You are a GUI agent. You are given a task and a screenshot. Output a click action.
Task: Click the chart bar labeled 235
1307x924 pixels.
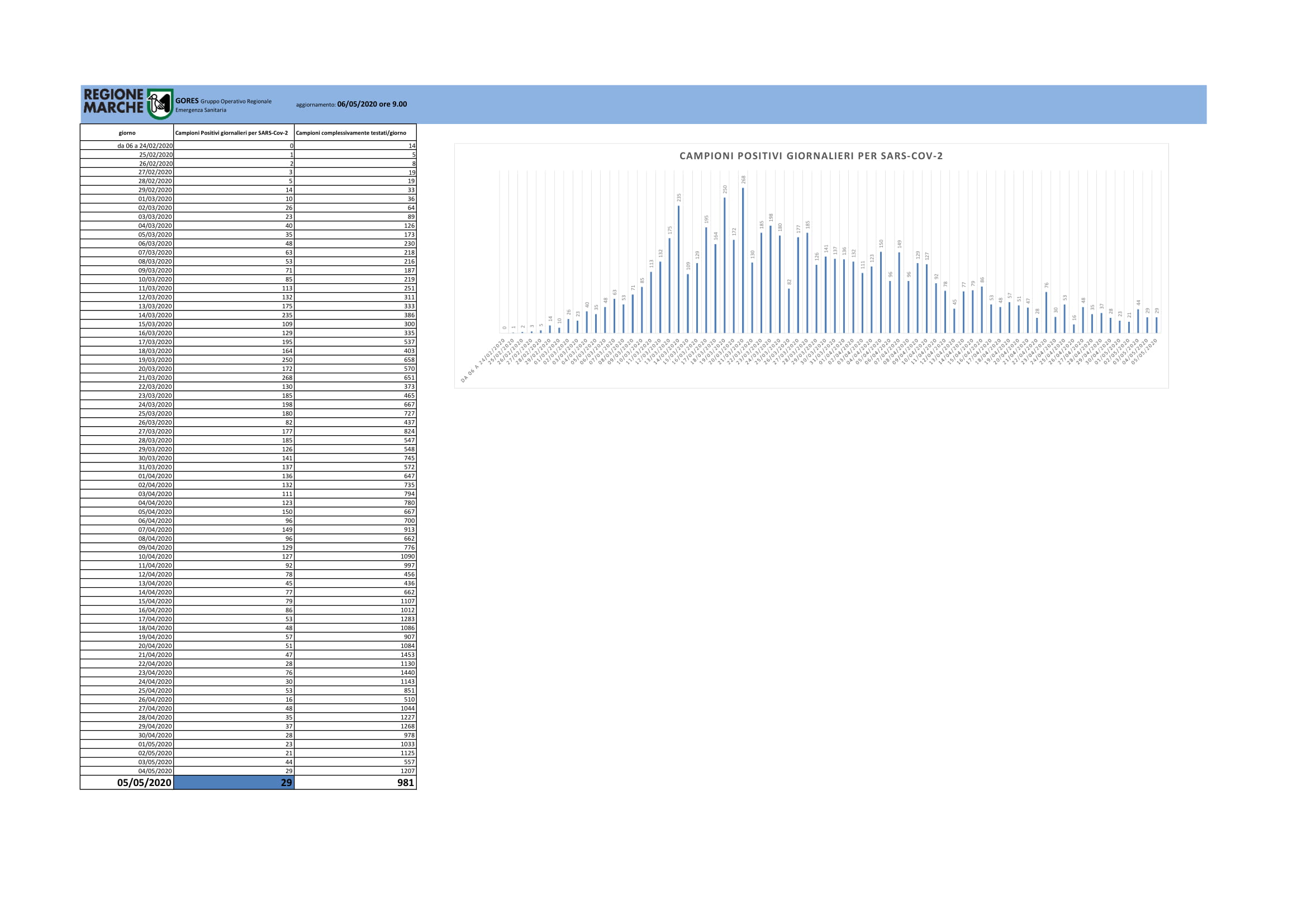coord(678,269)
